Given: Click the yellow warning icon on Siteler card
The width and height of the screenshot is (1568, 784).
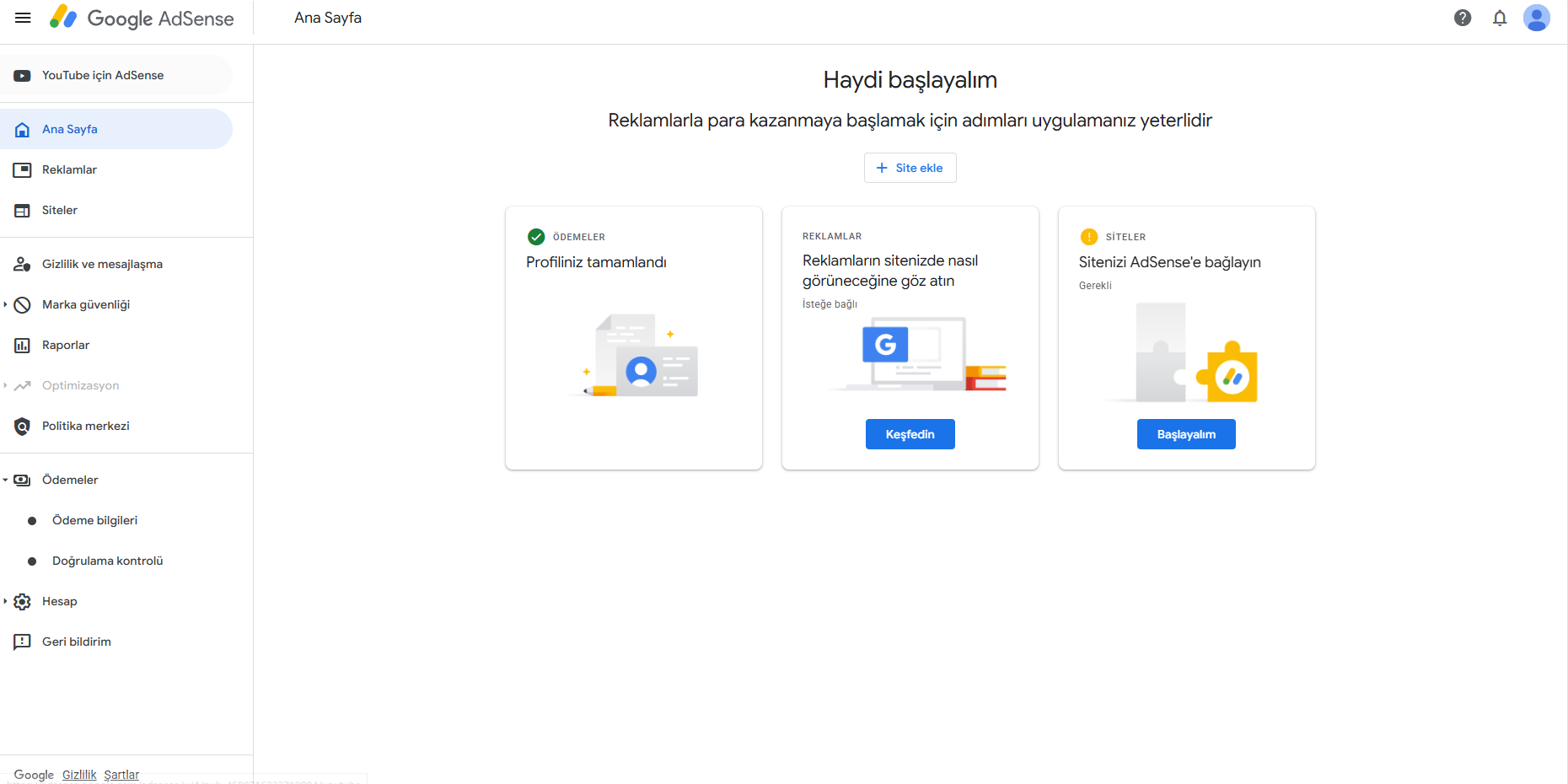Looking at the screenshot, I should pyautogui.click(x=1089, y=237).
